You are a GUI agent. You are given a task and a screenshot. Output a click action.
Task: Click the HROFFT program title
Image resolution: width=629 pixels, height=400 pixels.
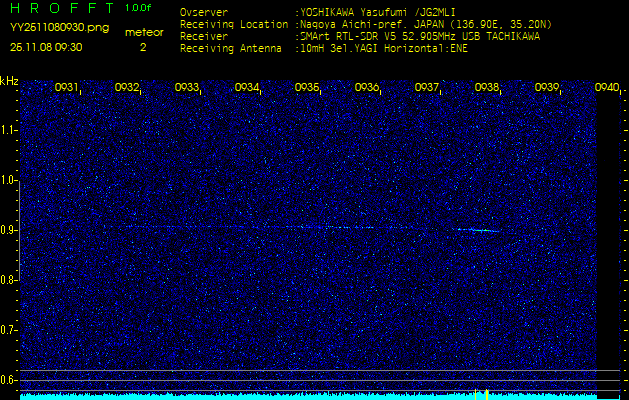point(60,8)
